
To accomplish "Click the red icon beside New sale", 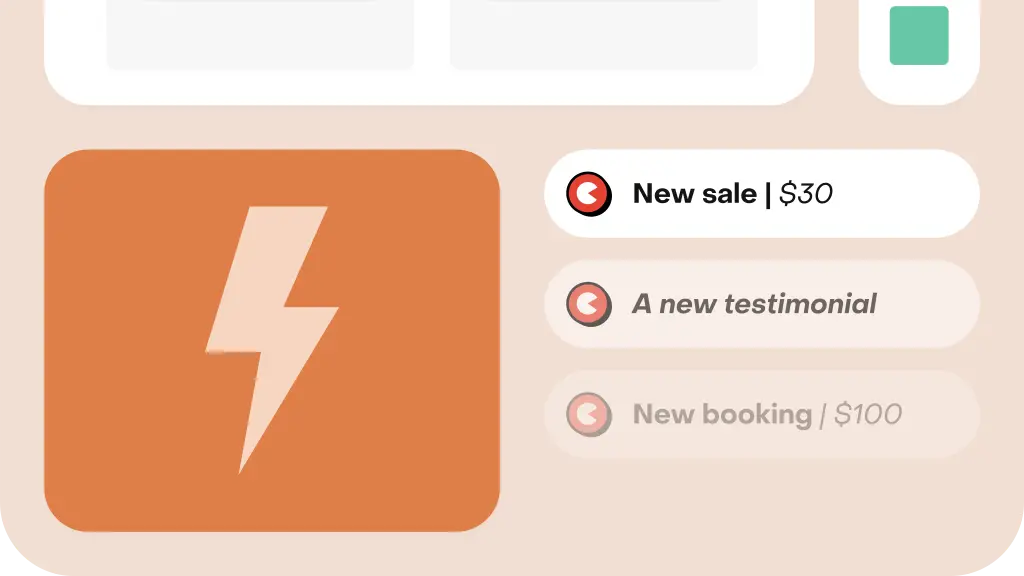I will coord(589,194).
